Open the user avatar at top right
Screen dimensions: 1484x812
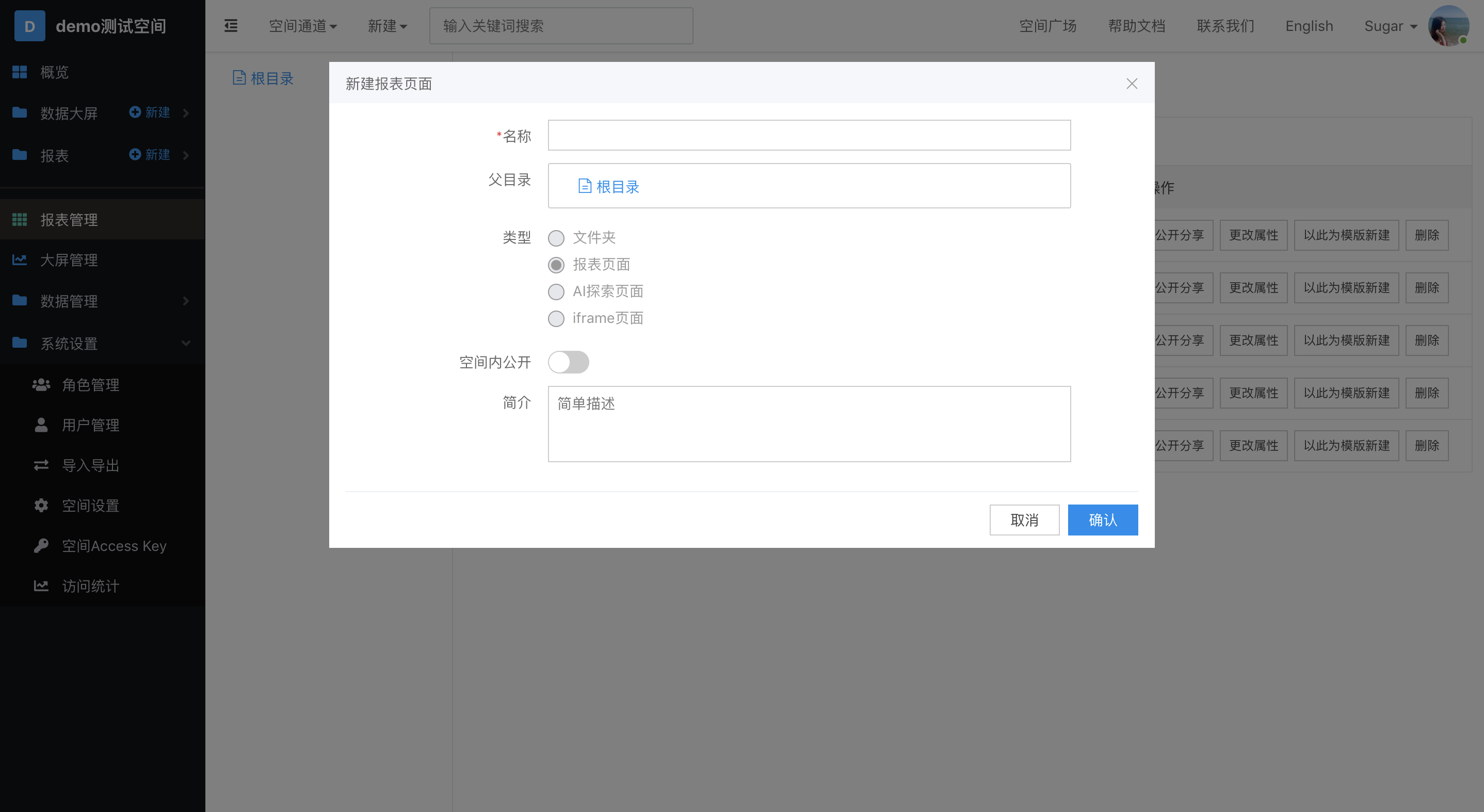click(x=1448, y=26)
